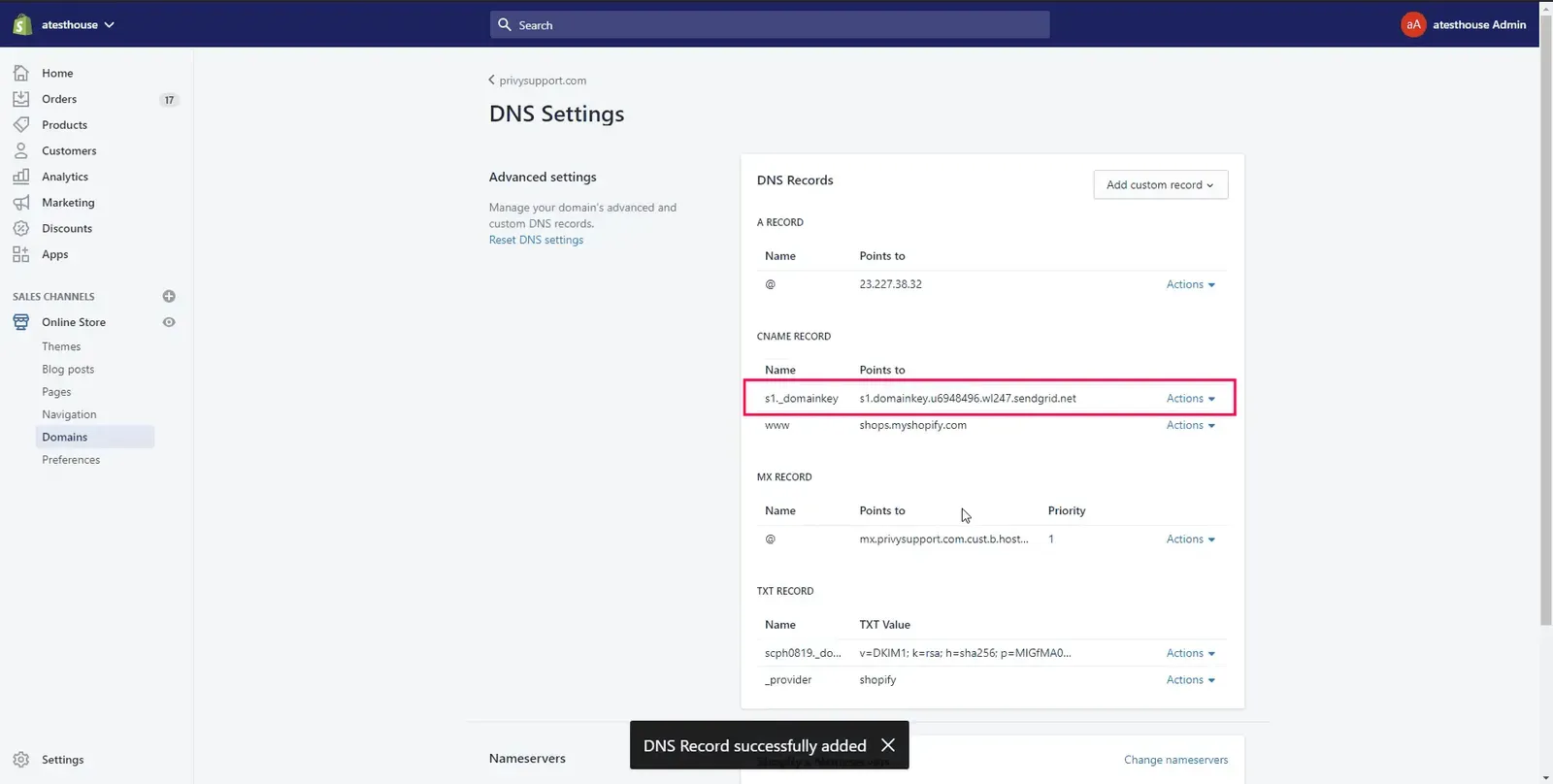Click the Home icon in sidebar

(x=21, y=73)
